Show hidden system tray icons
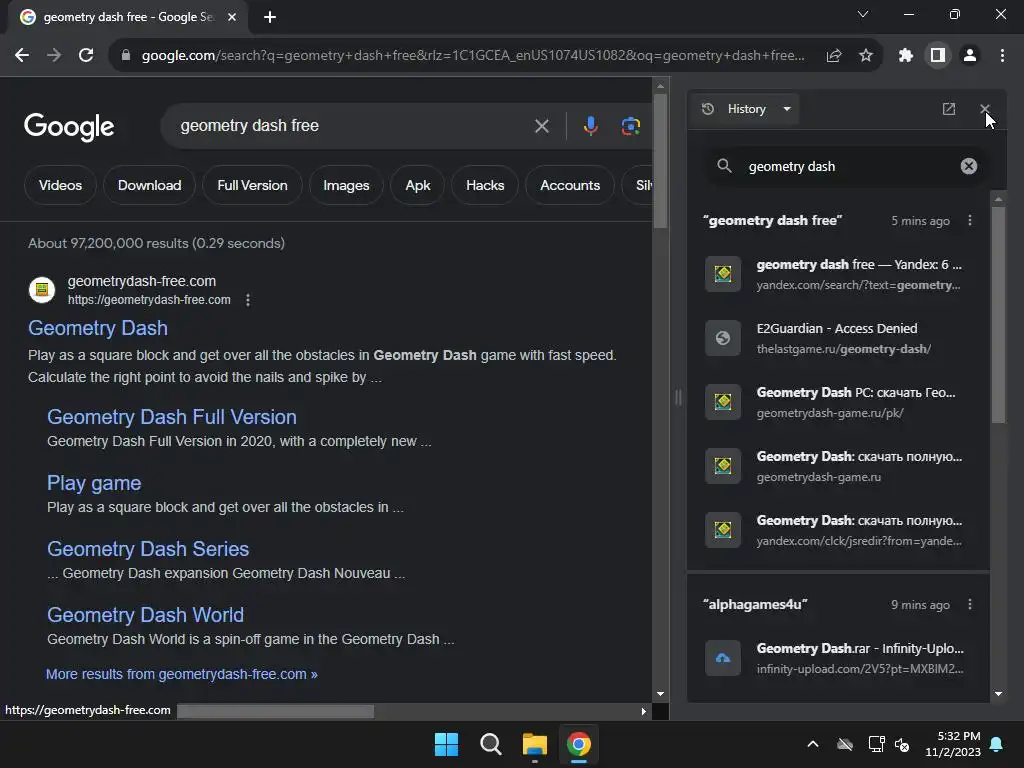This screenshot has height=768, width=1024. 813,744
